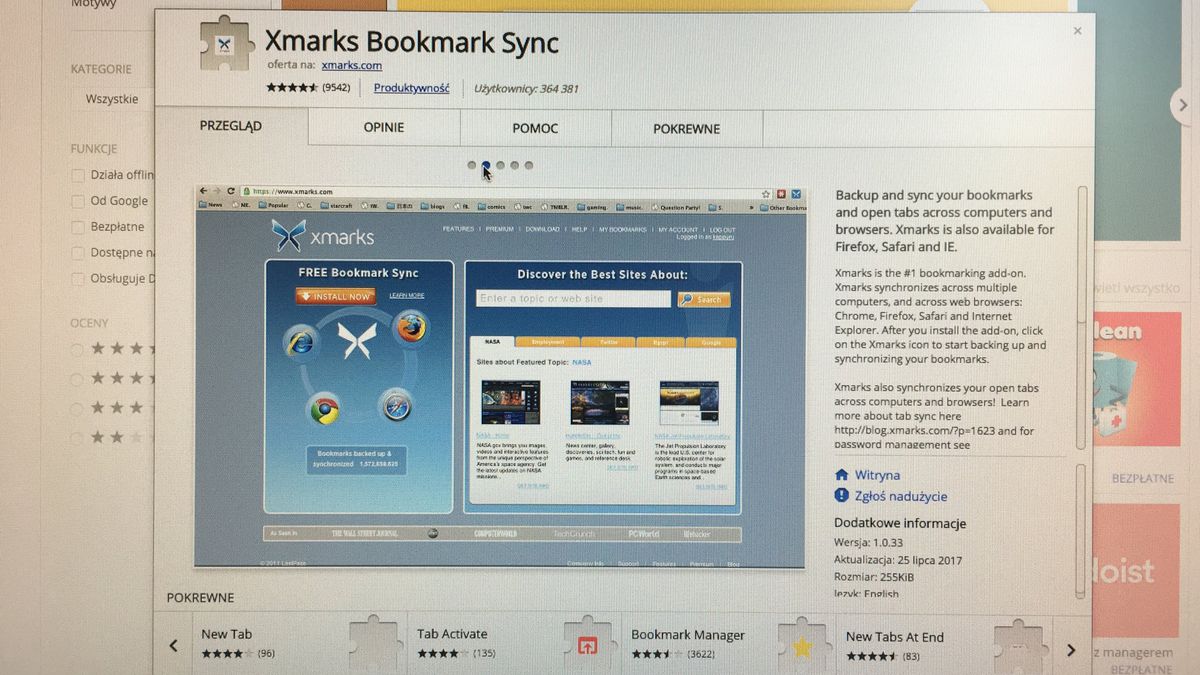Click the warning icon beside Zgłoś nadużycie

[x=841, y=496]
